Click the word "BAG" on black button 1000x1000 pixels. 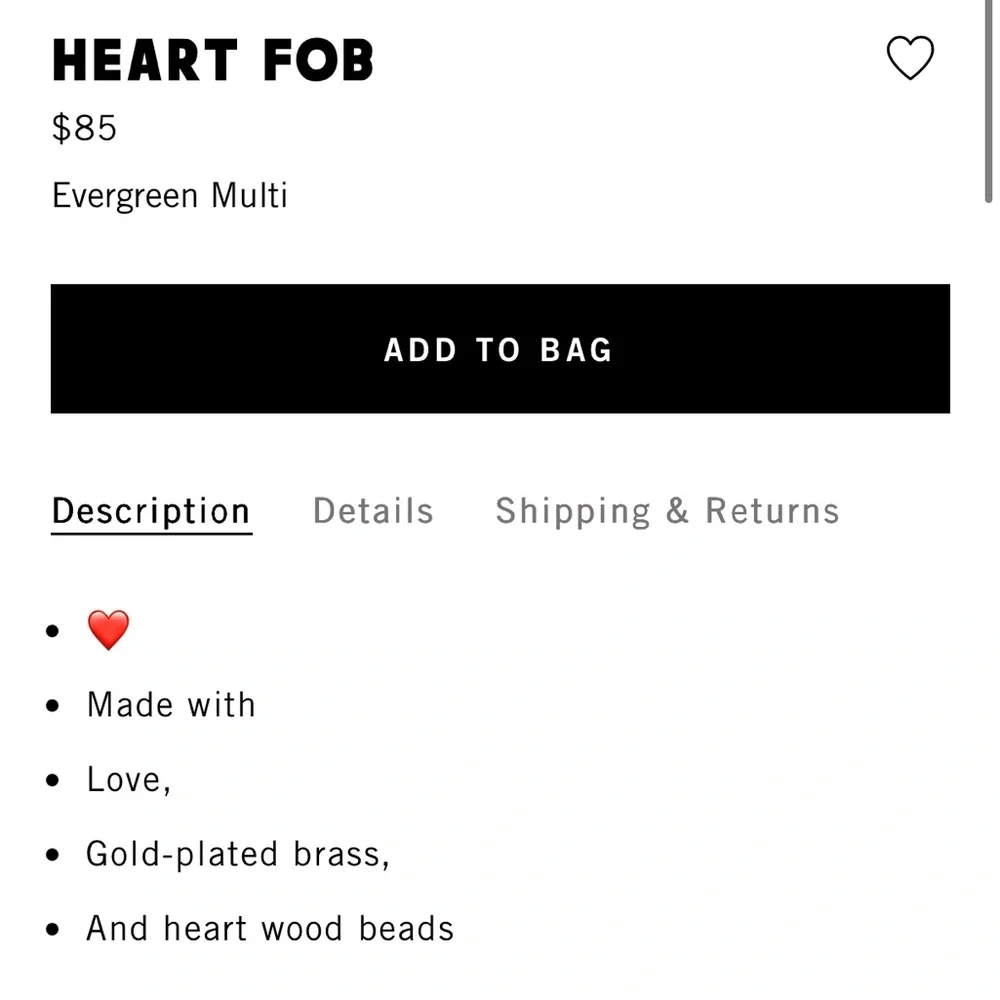tap(576, 349)
